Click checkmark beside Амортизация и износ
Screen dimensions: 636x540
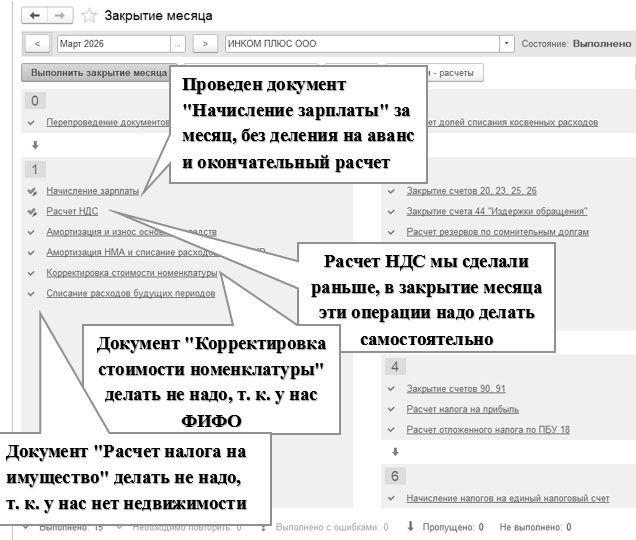[x=31, y=232]
